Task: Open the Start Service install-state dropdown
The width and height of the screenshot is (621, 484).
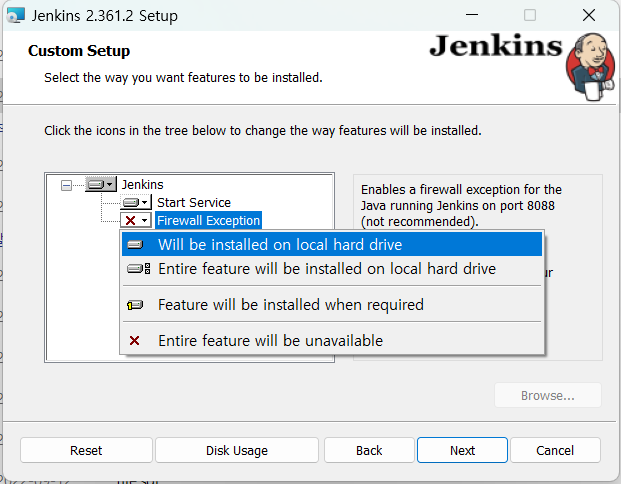Action: pos(136,202)
